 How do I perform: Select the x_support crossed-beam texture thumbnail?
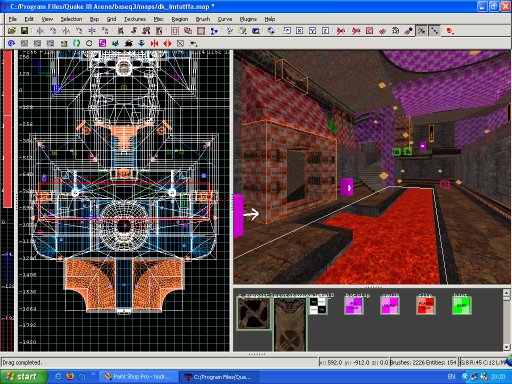point(254,314)
